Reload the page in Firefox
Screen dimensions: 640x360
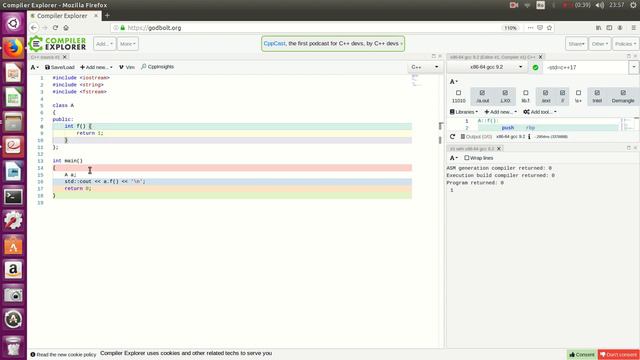[x=55, y=28]
